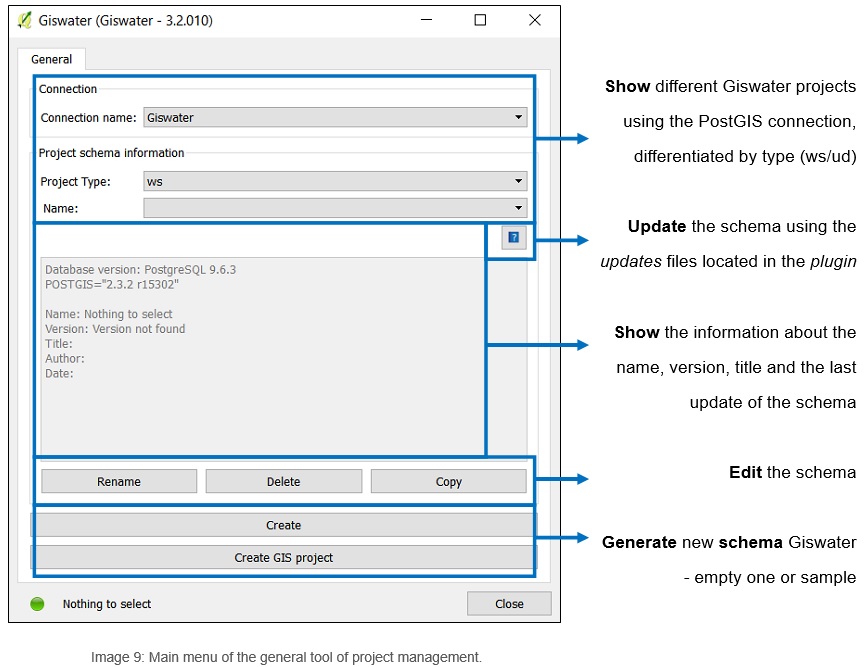868x667 pixels.
Task: Click the green status indicator circle
Action: [37, 604]
